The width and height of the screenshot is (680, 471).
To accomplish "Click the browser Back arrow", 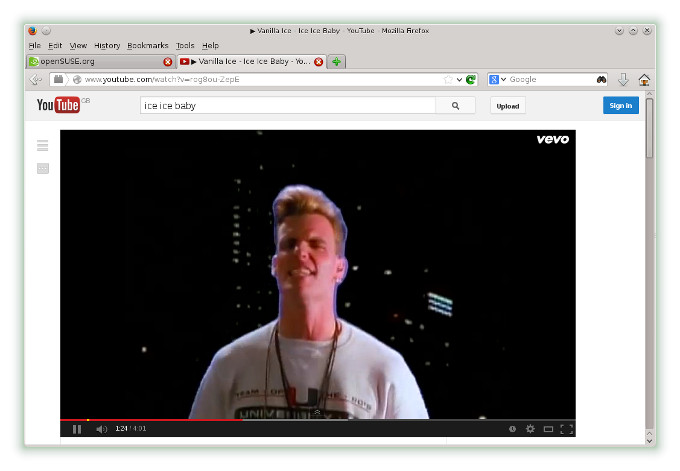I will (36, 79).
